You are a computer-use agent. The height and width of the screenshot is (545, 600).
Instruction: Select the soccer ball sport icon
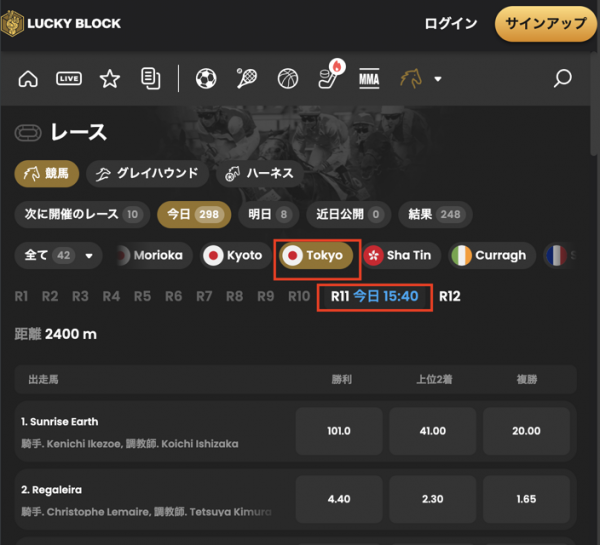206,79
